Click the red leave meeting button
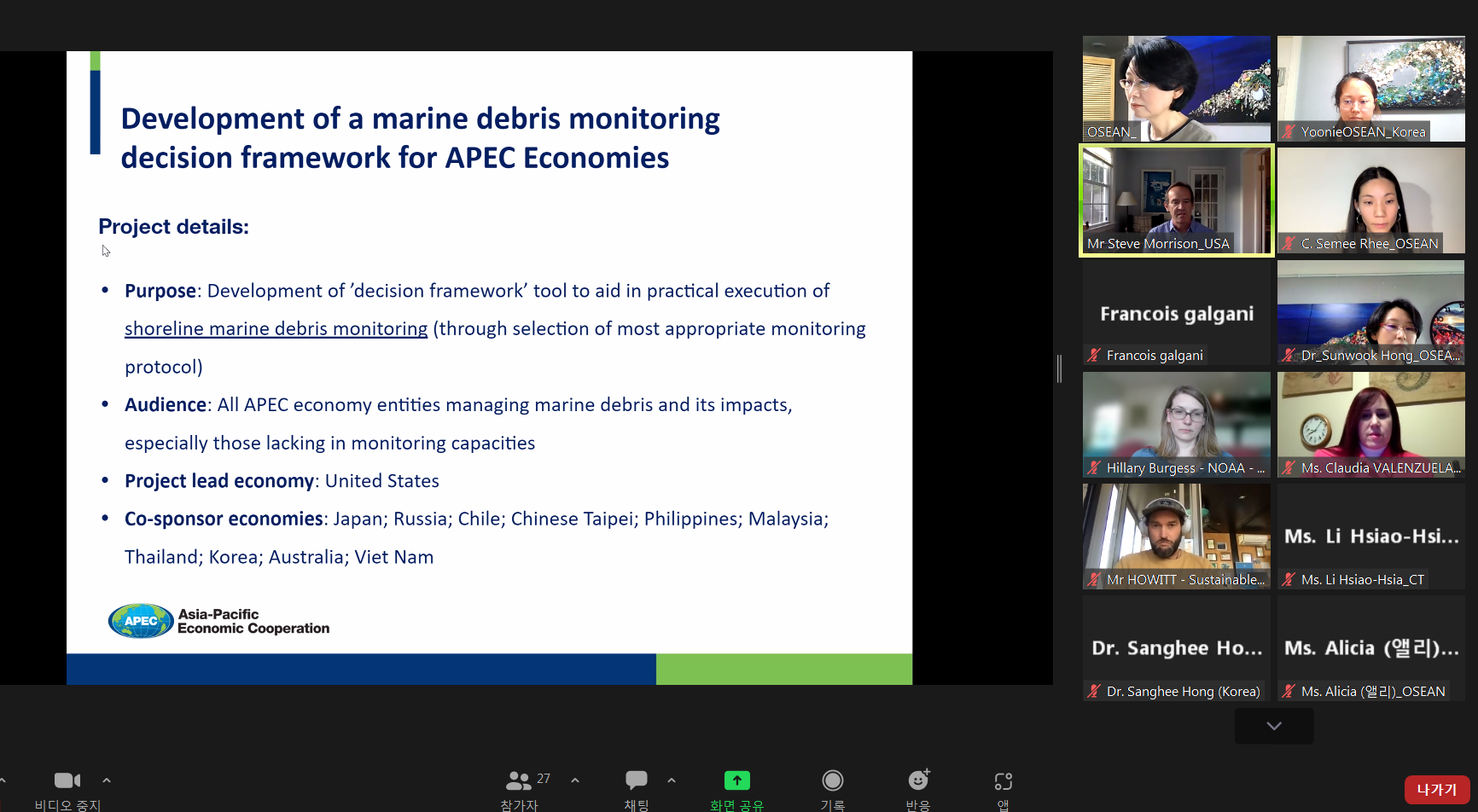 (1436, 790)
